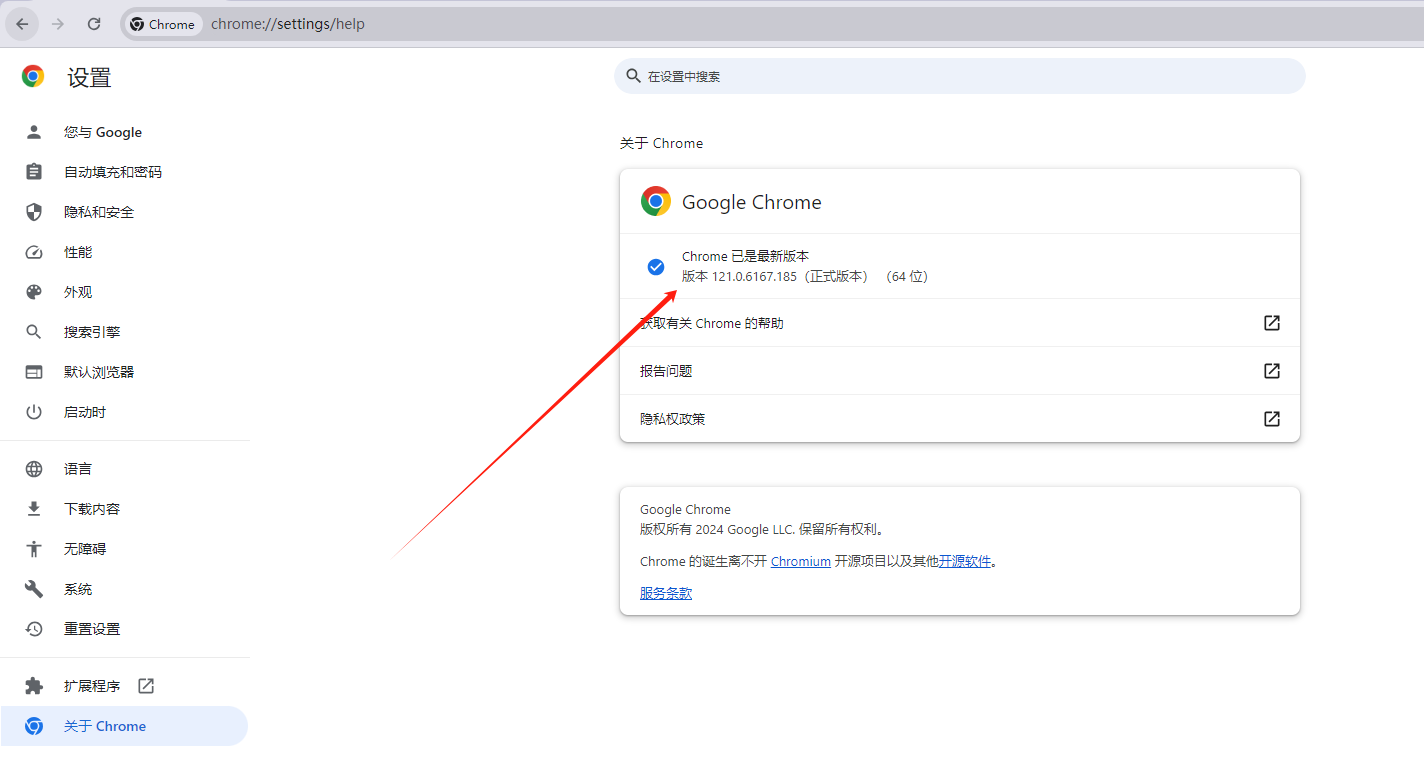Click the Google Chrome logo in the card

pos(656,202)
